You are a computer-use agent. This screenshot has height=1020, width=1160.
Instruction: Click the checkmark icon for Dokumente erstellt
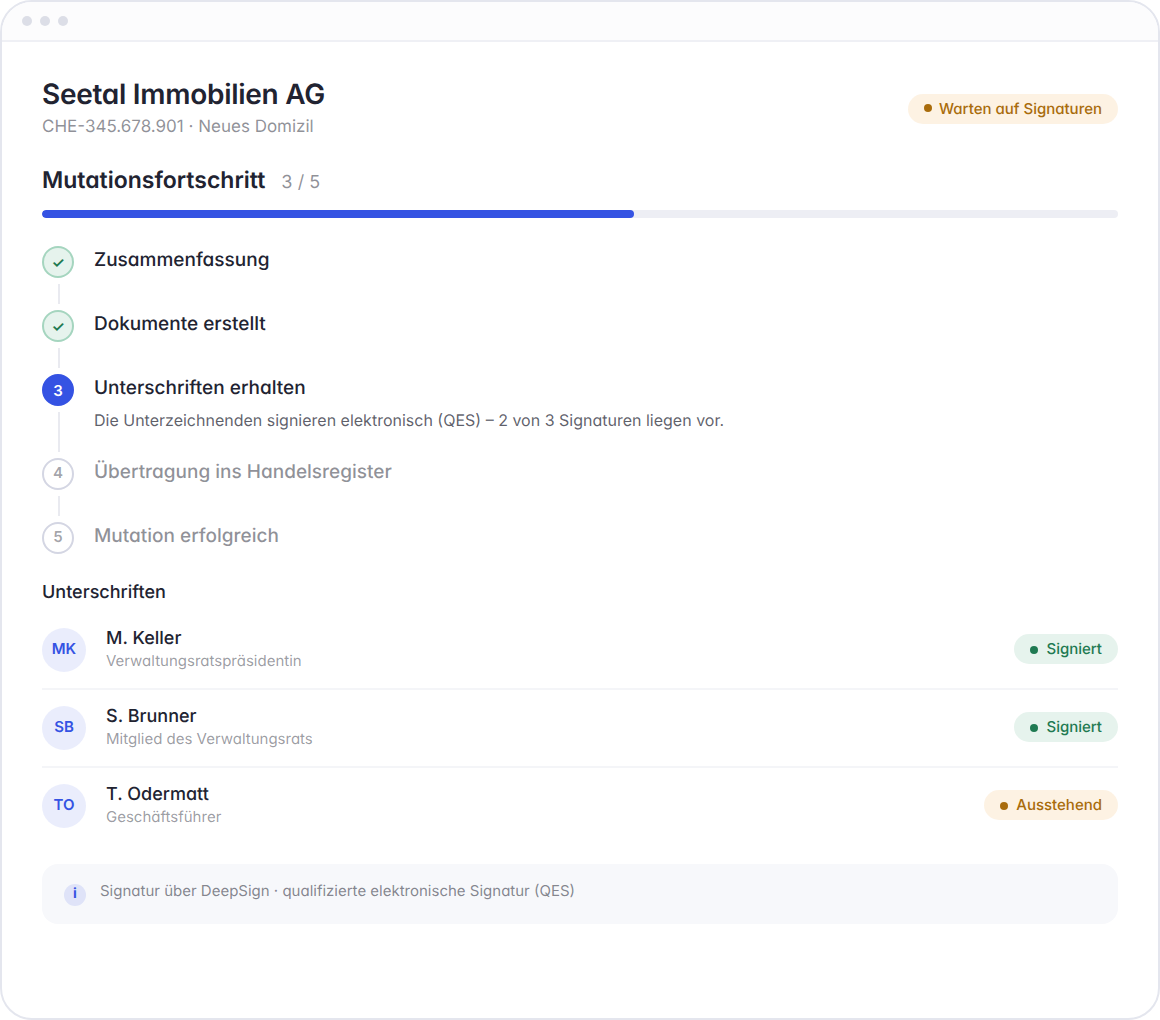pos(58,326)
